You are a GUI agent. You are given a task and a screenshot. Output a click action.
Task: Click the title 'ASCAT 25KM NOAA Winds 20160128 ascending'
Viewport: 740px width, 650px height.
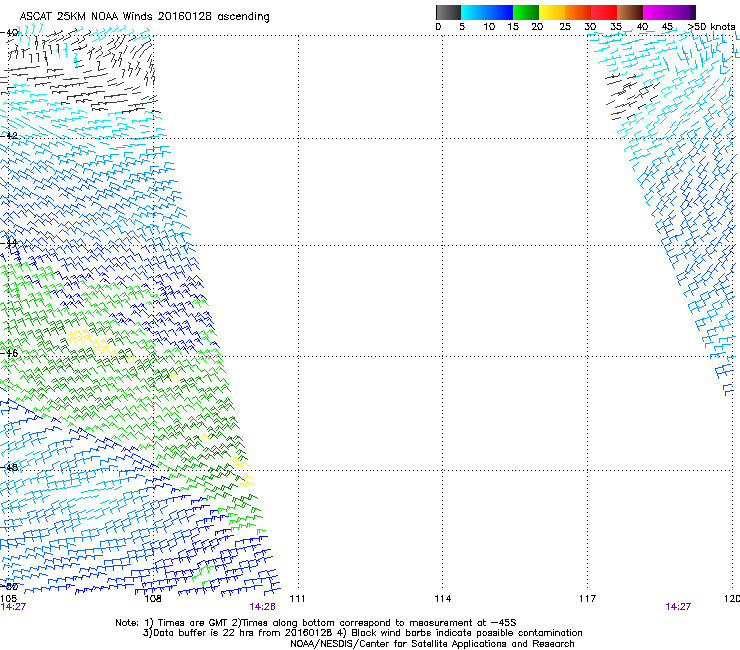click(x=144, y=17)
